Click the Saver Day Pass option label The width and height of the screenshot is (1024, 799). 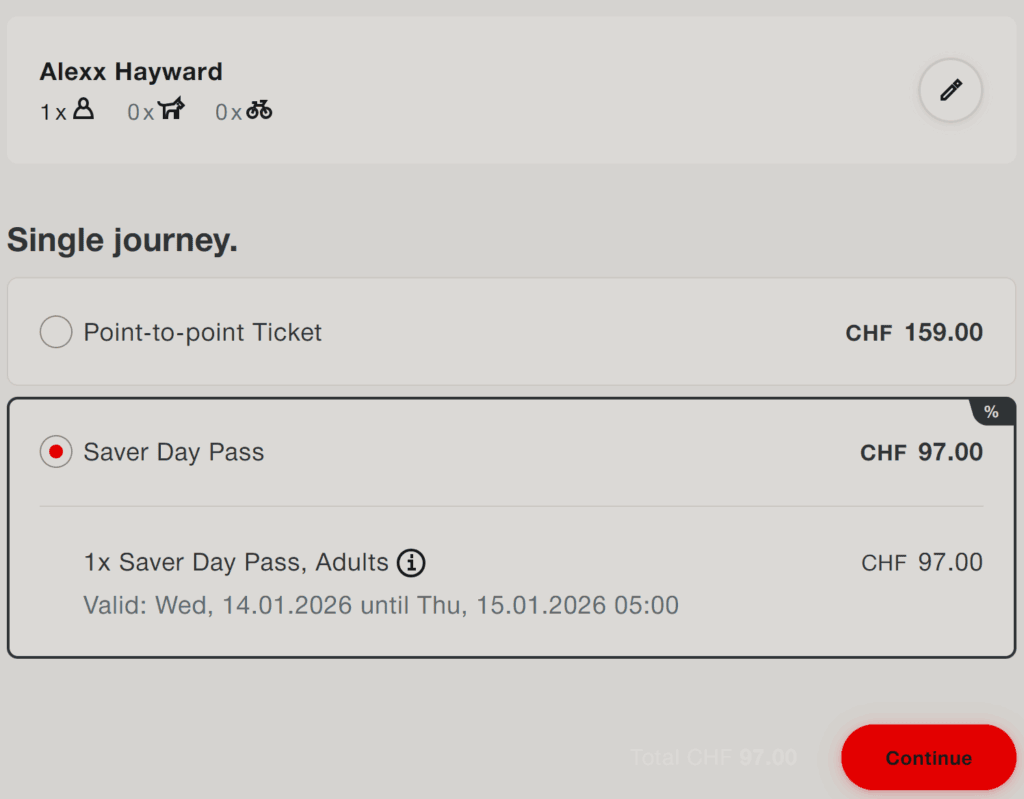point(173,452)
